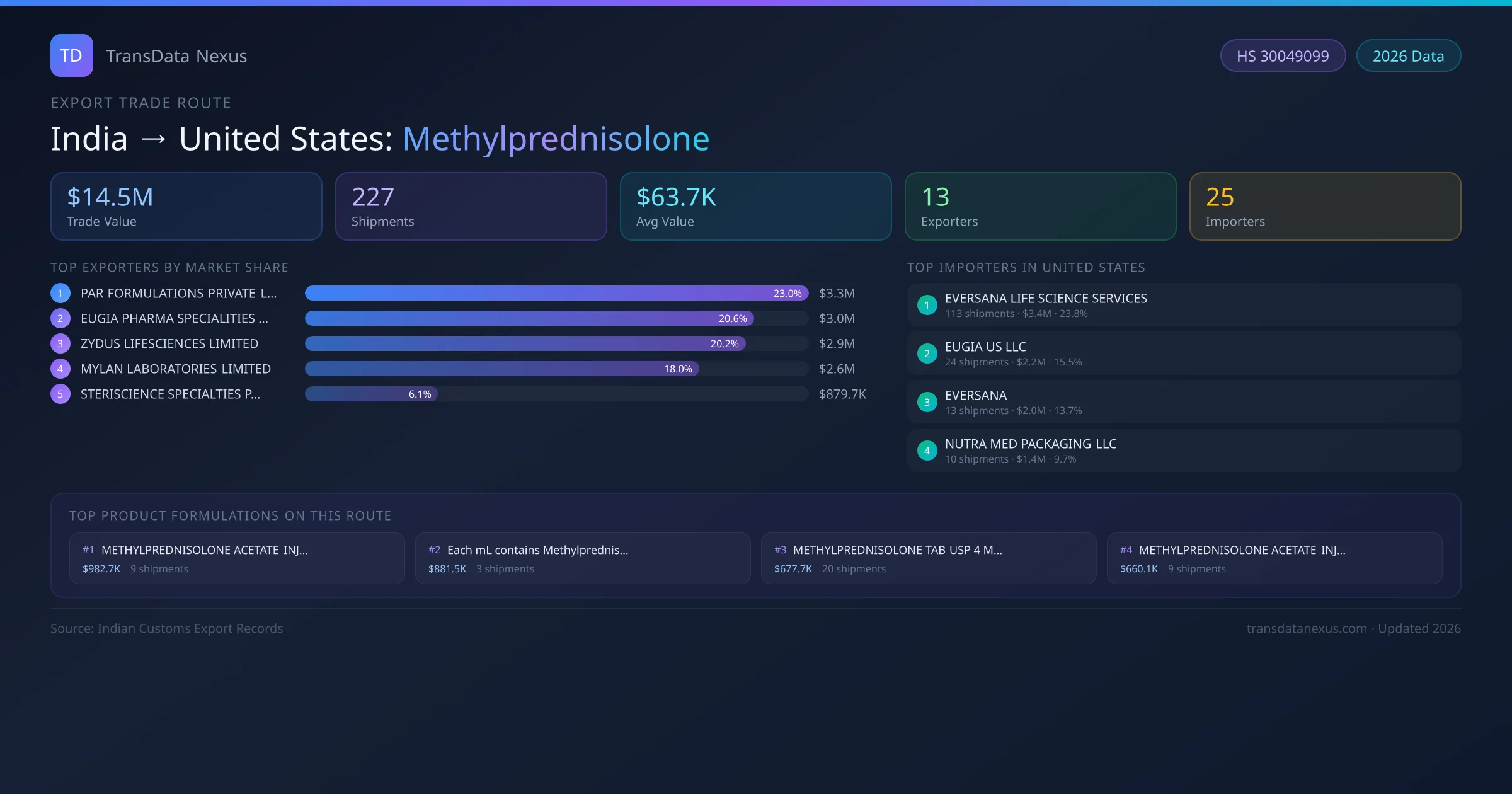
Task: Expand formulation #2 Each mL contains Methylprednis...
Action: tap(582, 558)
